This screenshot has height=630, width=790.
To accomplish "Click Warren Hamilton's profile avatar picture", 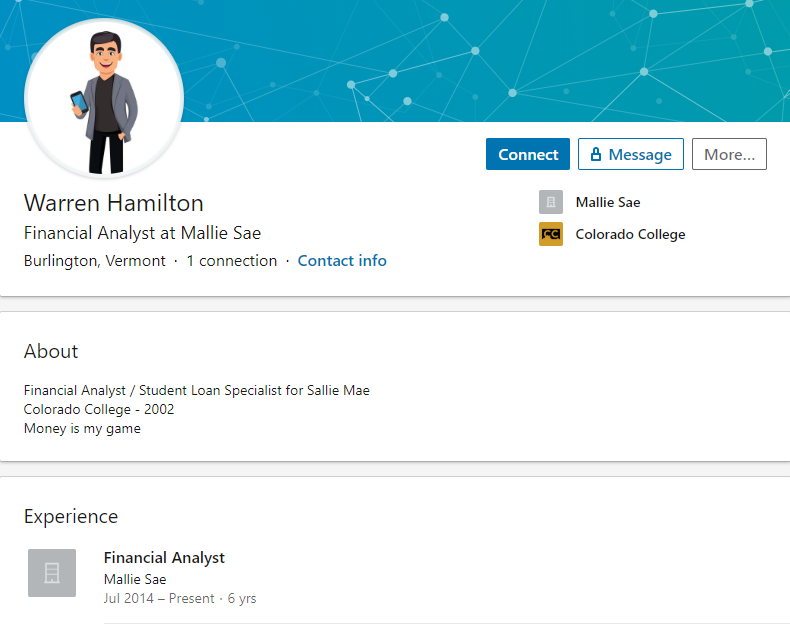I will pyautogui.click(x=104, y=98).
